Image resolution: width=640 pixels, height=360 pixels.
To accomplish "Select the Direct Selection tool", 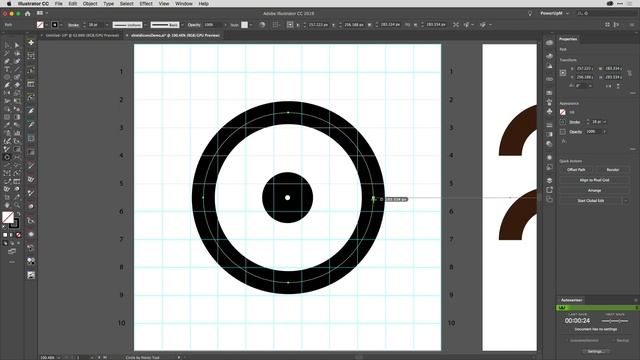I will coord(17,45).
